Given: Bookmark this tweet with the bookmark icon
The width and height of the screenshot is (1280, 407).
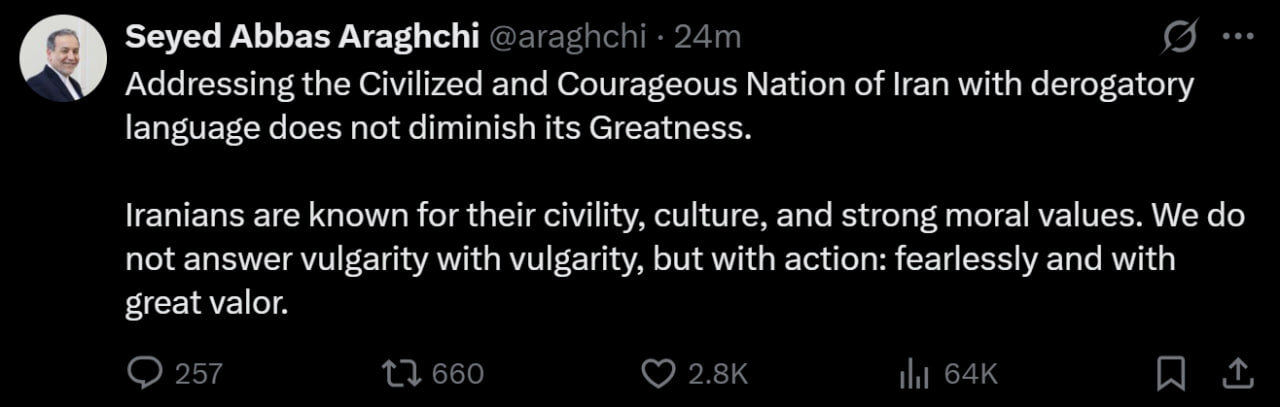Looking at the screenshot, I should 1170,374.
